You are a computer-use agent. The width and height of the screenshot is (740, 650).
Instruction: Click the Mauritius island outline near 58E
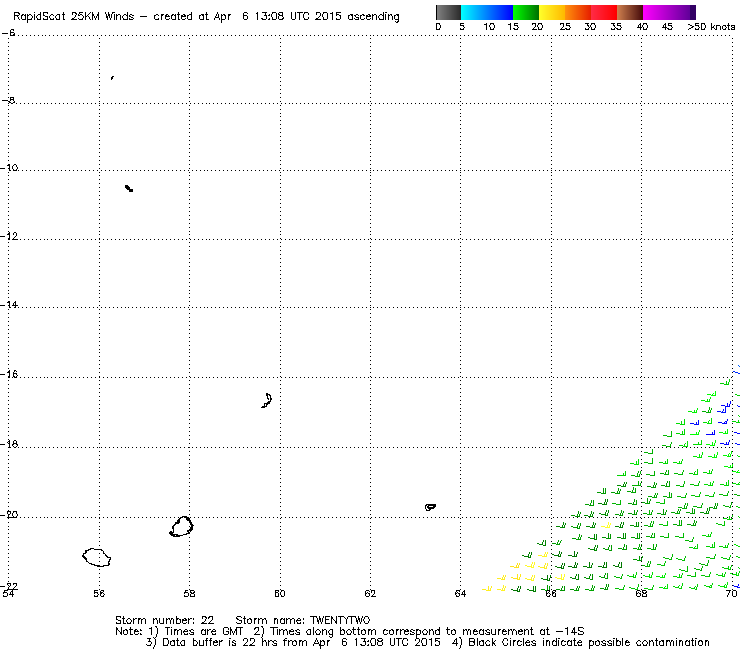click(181, 527)
